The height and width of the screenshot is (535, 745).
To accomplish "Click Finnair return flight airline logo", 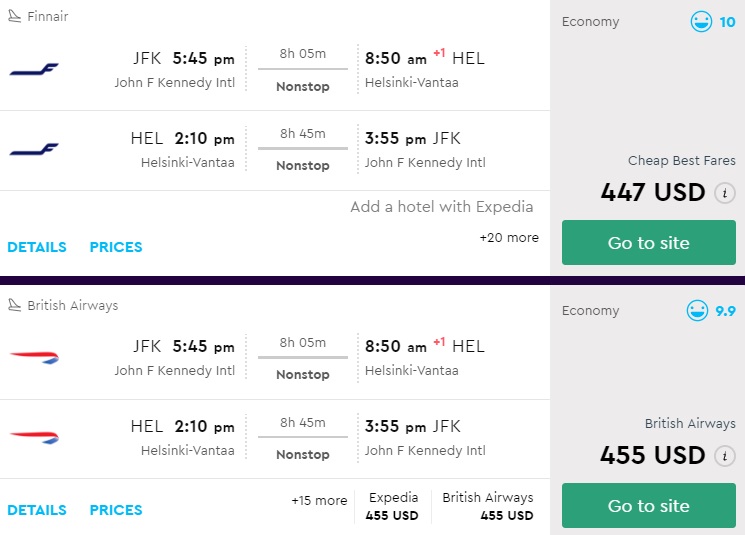I will pos(34,149).
